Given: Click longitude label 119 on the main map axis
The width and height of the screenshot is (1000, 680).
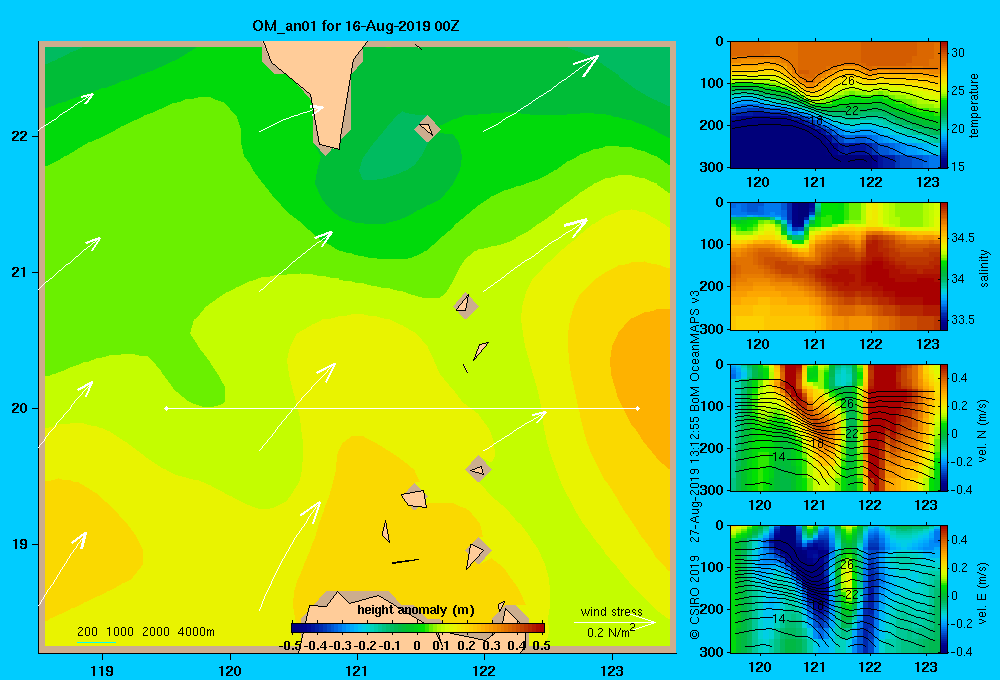Looking at the screenshot, I should [102, 670].
